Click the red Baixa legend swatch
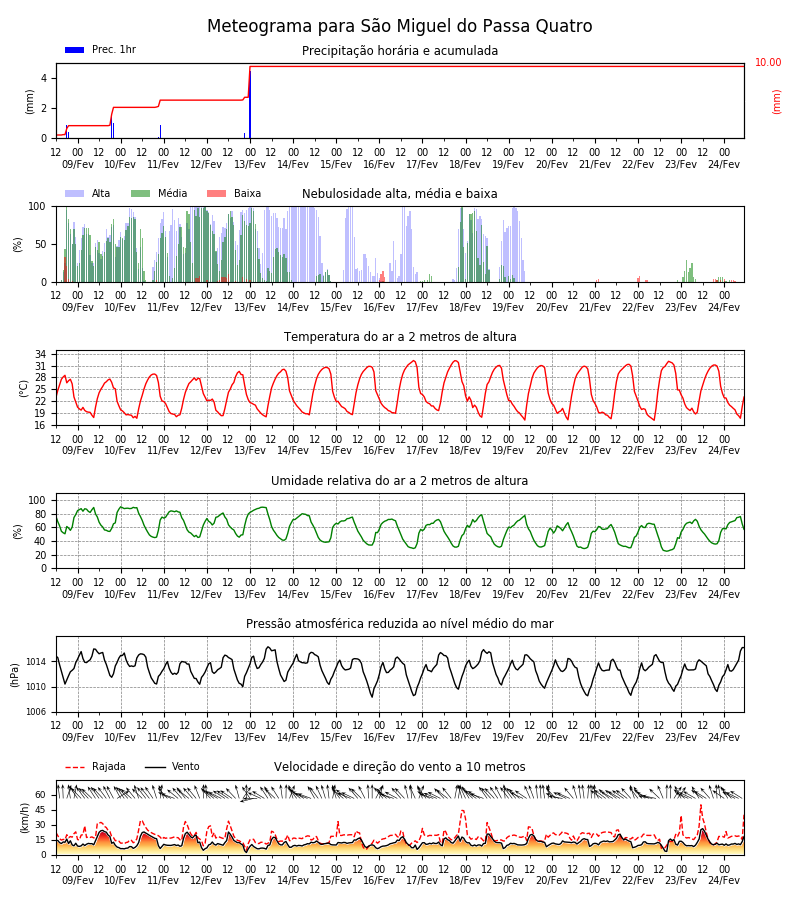800x900 pixels. (x=216, y=193)
